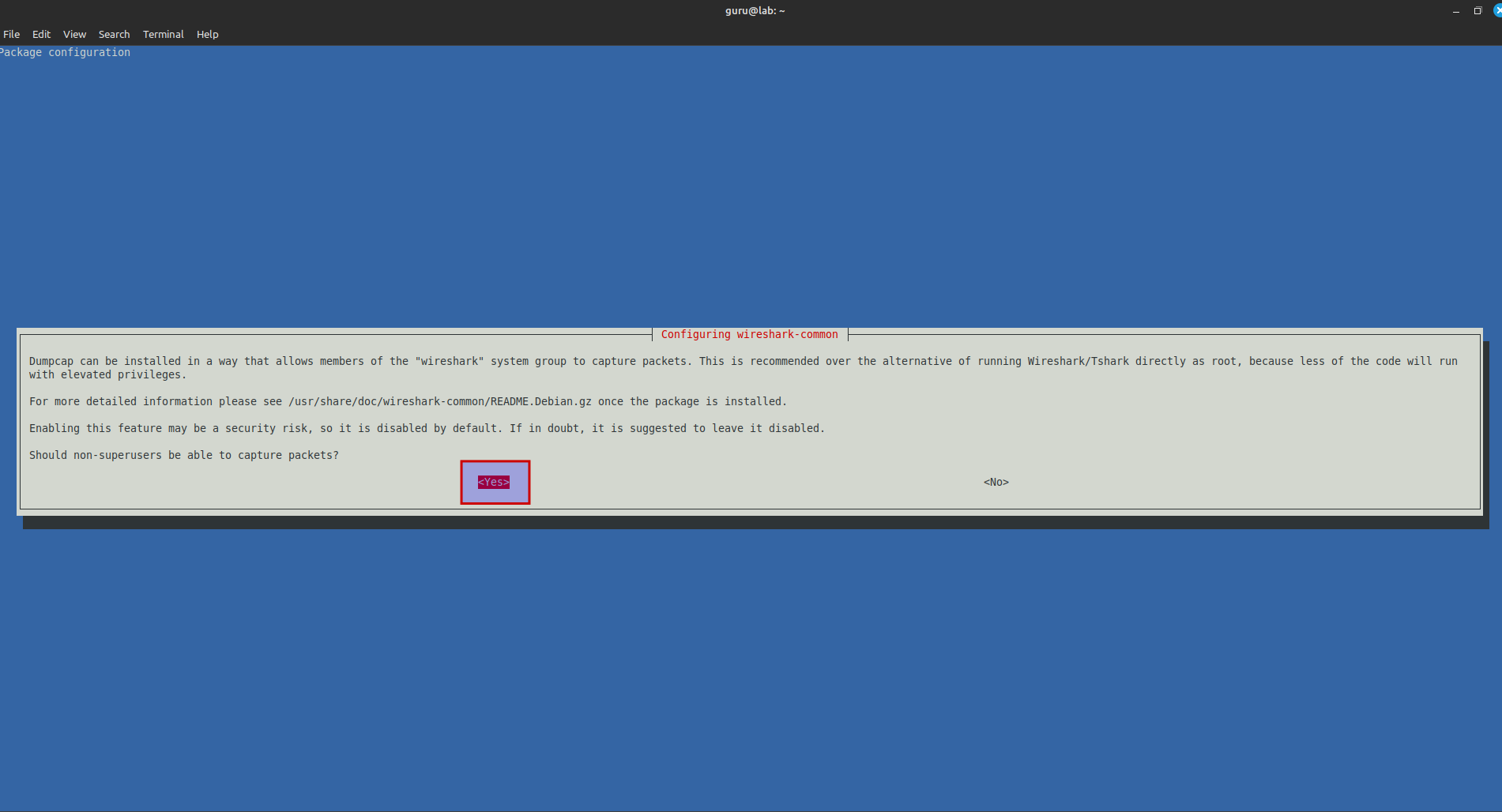Maximize the terminal window
The width and height of the screenshot is (1502, 812).
1477,11
